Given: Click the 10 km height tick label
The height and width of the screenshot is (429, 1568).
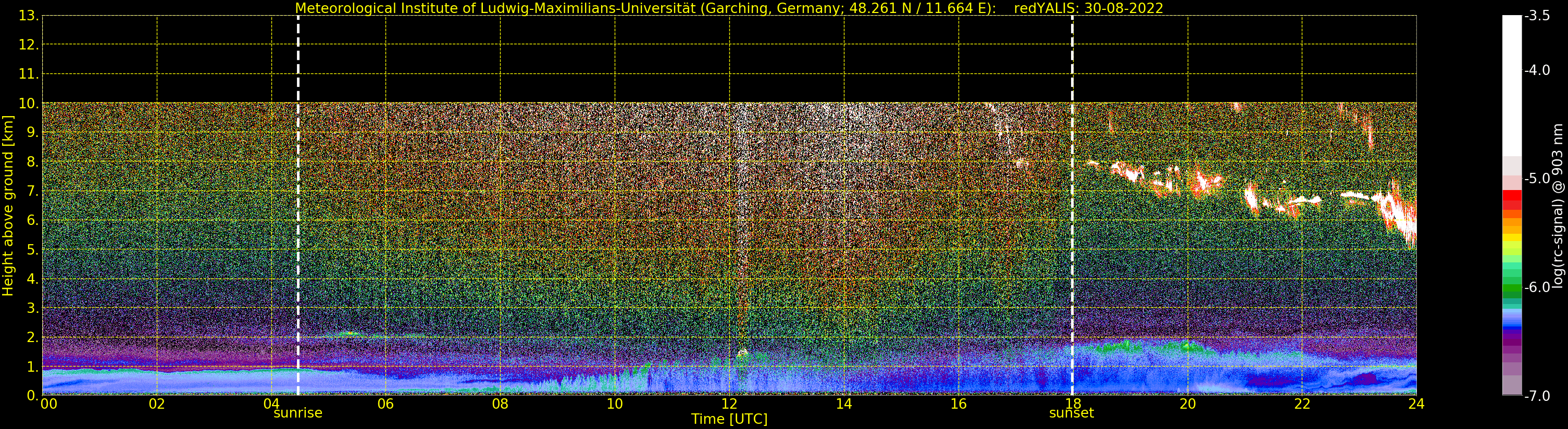Looking at the screenshot, I should (28, 104).
